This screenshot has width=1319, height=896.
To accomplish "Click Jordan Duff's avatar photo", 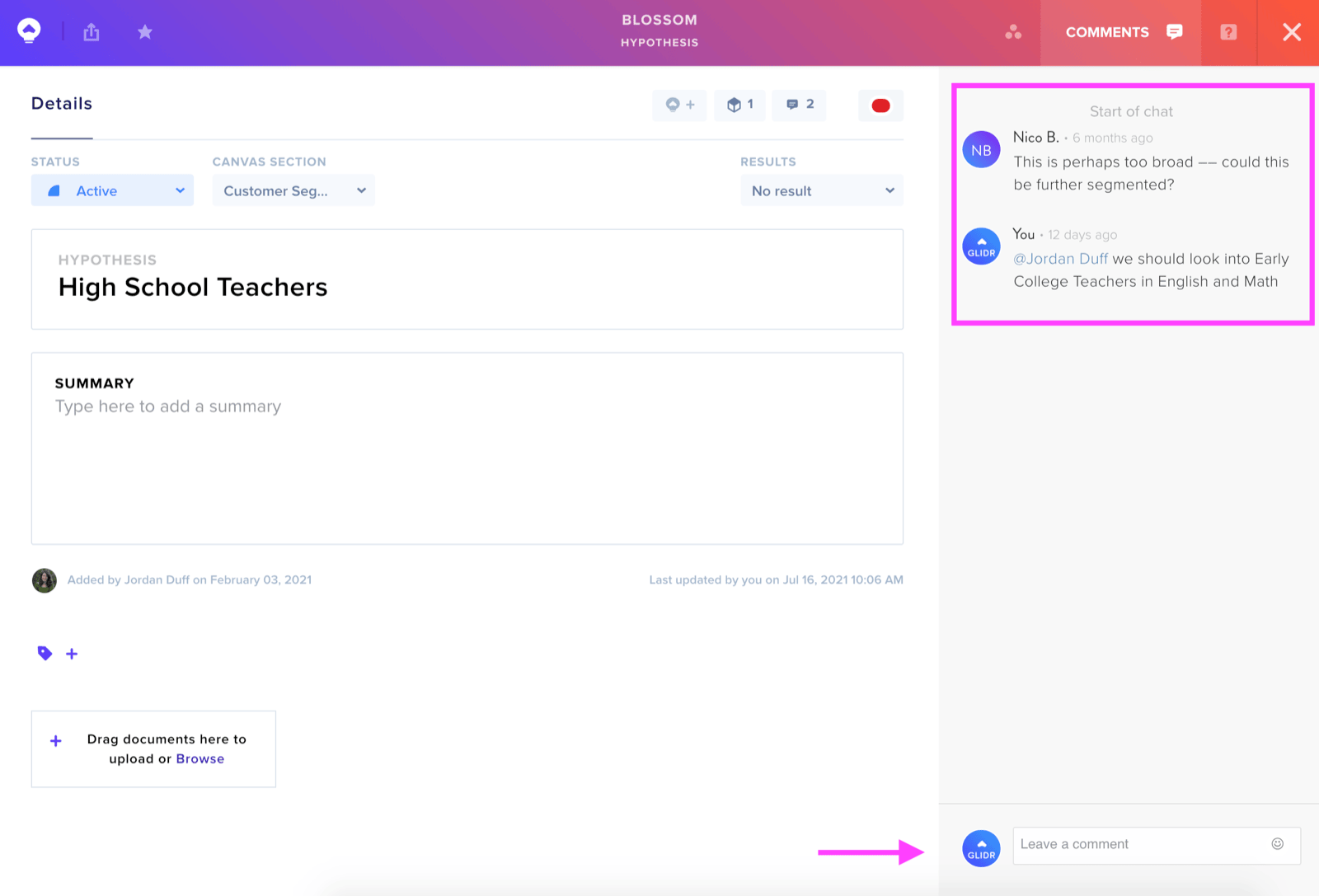I will pos(45,580).
